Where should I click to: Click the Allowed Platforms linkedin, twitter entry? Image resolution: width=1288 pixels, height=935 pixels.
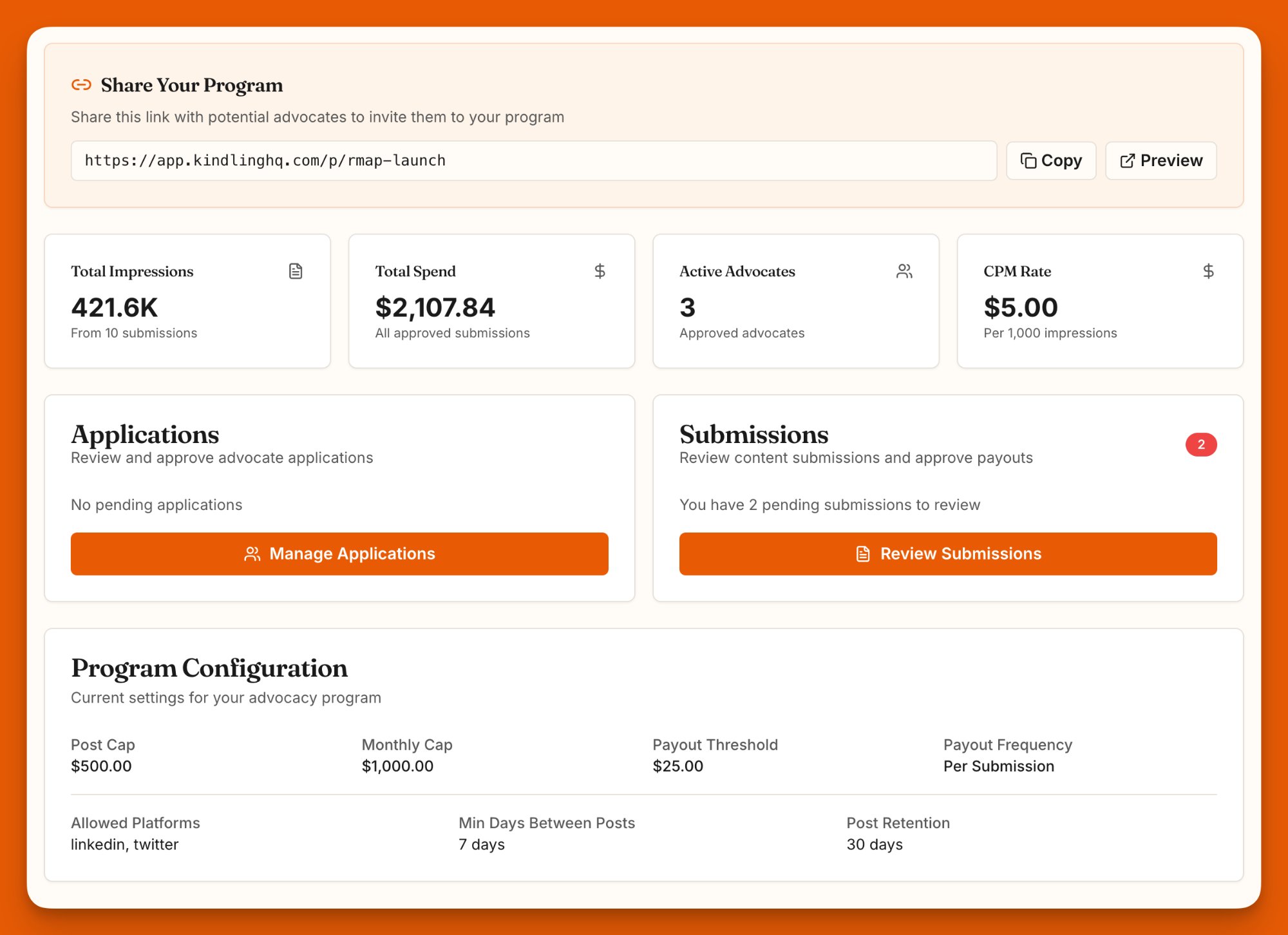coord(124,844)
